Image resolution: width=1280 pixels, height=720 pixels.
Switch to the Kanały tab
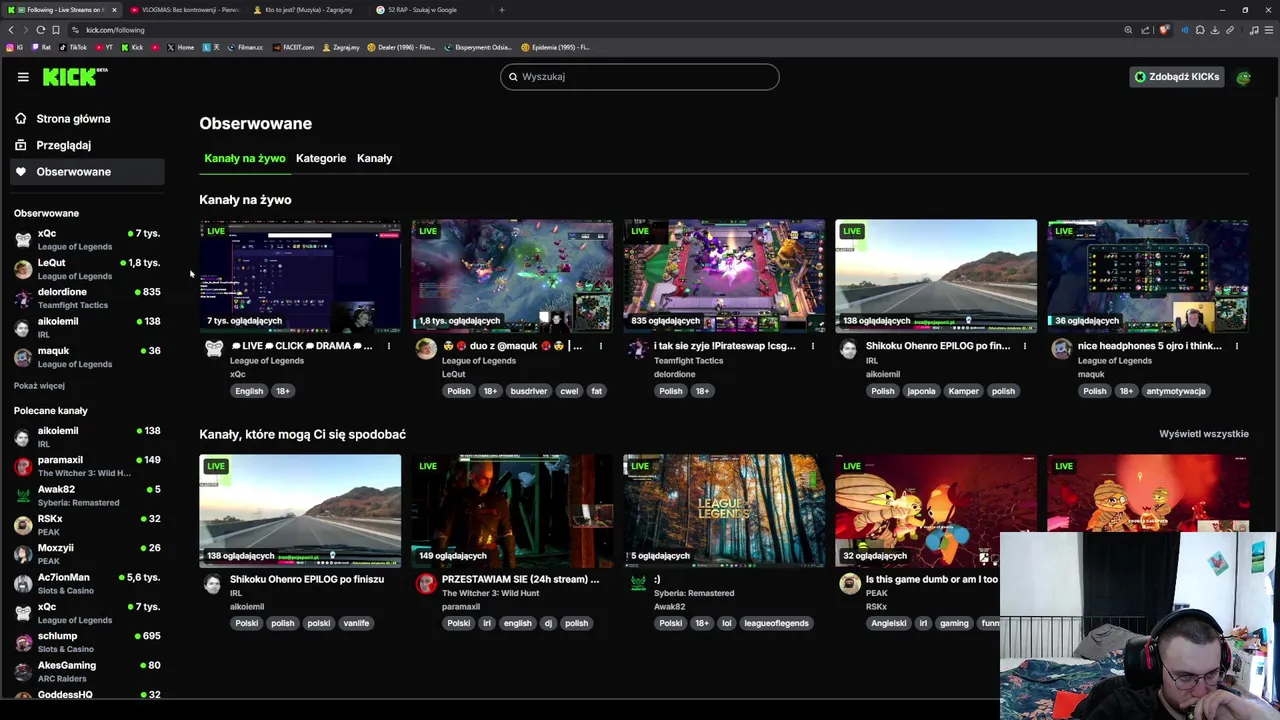click(375, 158)
